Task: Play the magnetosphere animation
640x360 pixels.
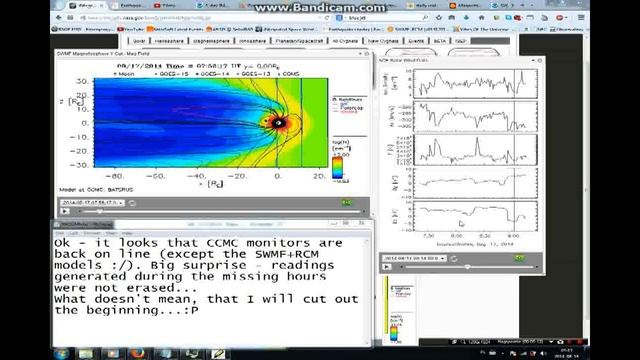Action: point(65,211)
